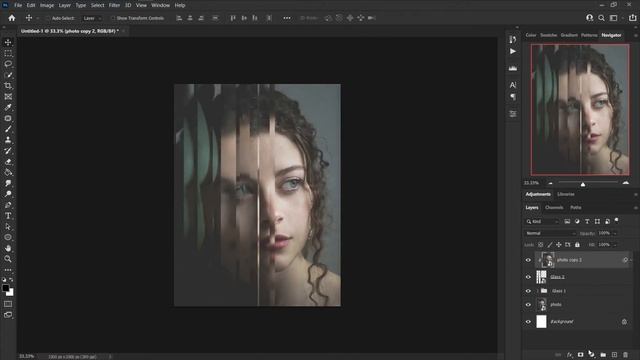The height and width of the screenshot is (360, 640).
Task: Select the Crop tool
Action: [x=8, y=86]
